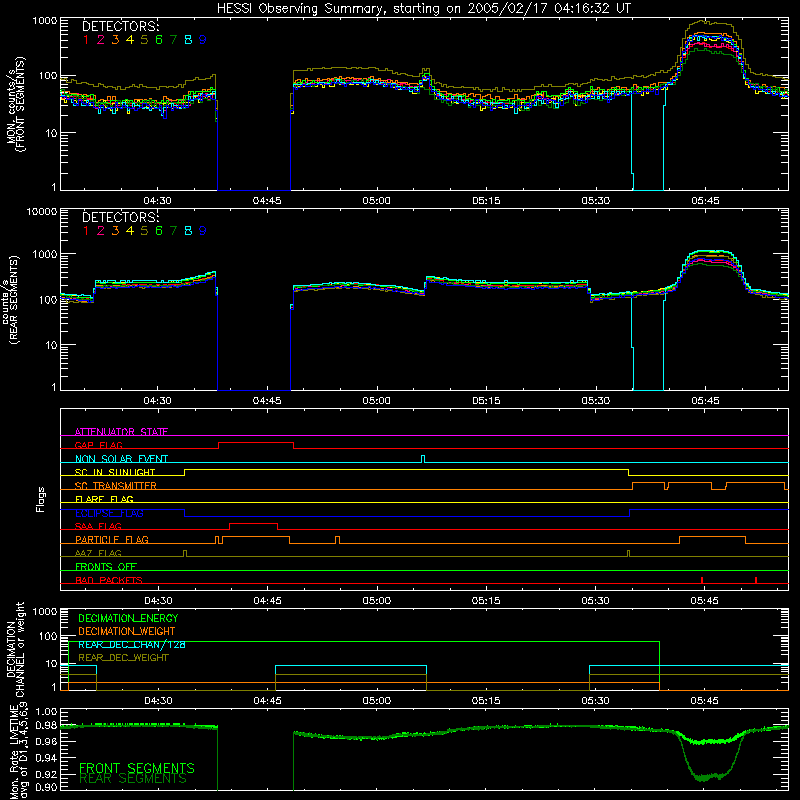Viewport: 800px width, 800px height.
Task: Click the counts/s (REAR SEGMENTS) axis title
Action: pyautogui.click(x=11, y=299)
